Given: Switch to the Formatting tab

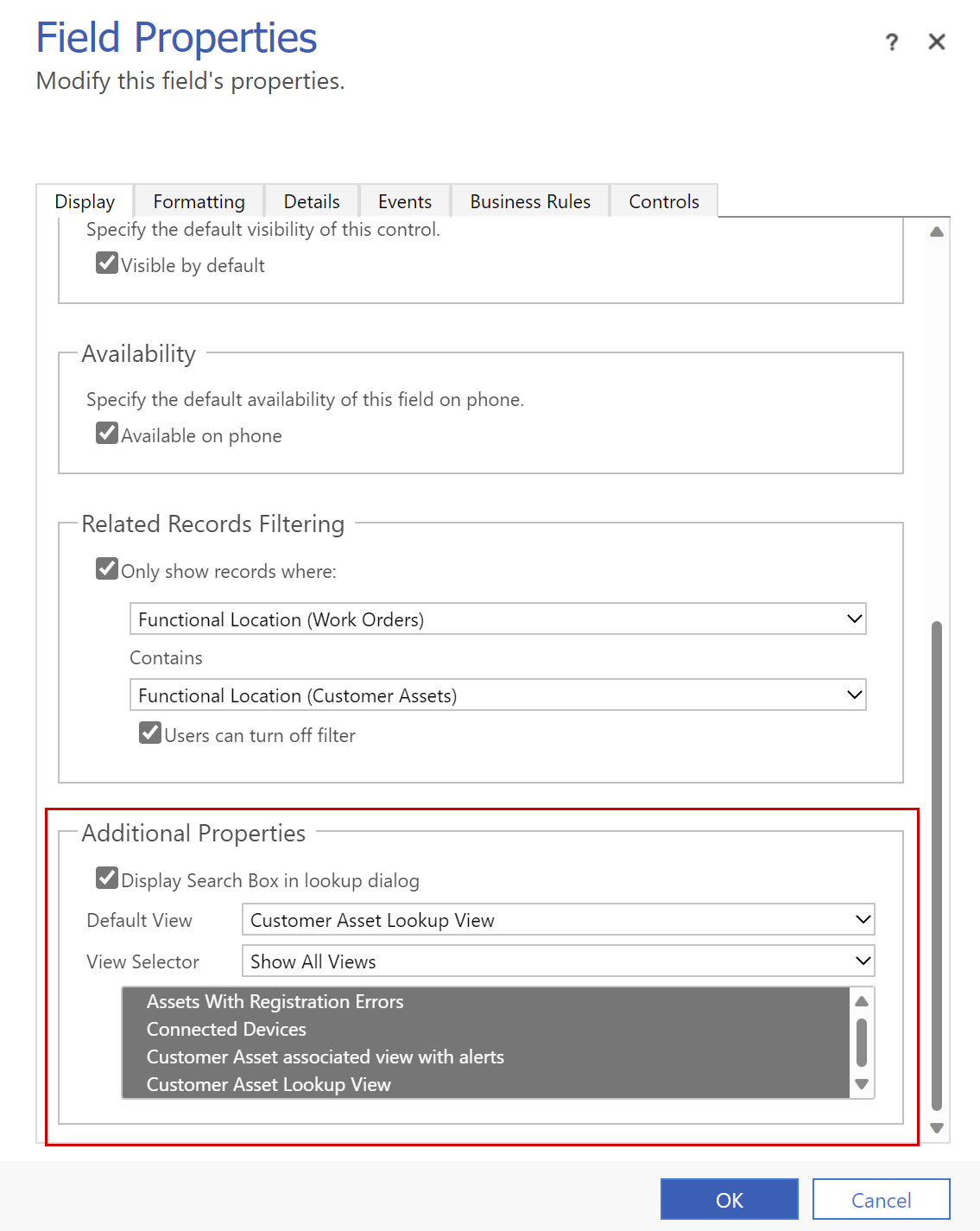Looking at the screenshot, I should click(x=198, y=200).
